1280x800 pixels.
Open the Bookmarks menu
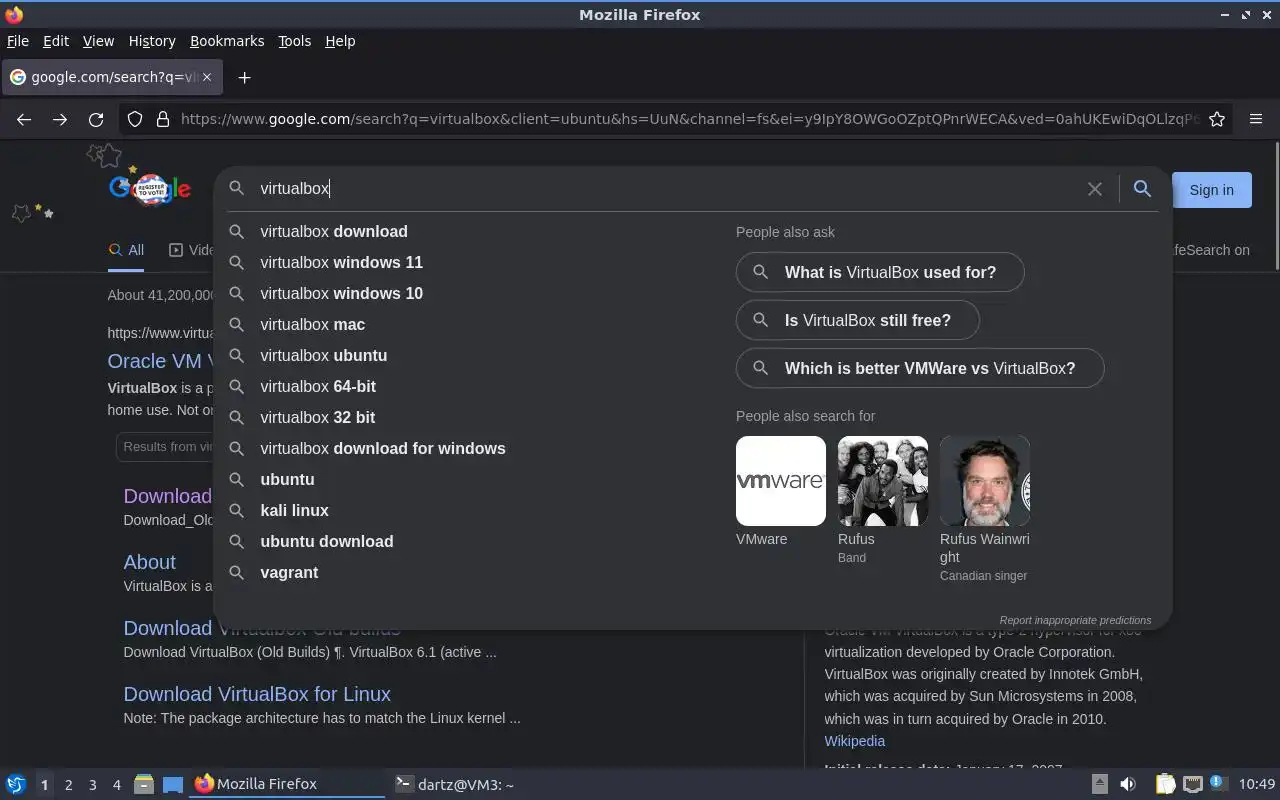click(227, 41)
